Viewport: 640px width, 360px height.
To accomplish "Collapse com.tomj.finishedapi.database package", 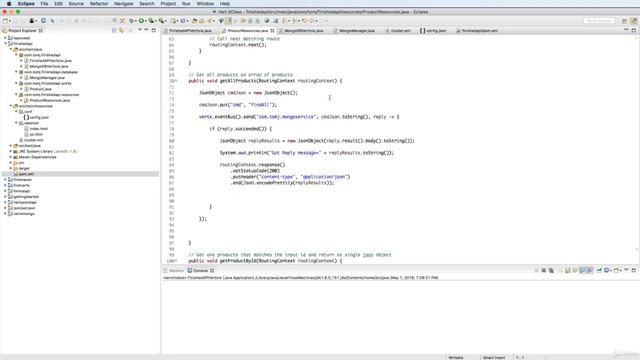I will tap(16, 72).
